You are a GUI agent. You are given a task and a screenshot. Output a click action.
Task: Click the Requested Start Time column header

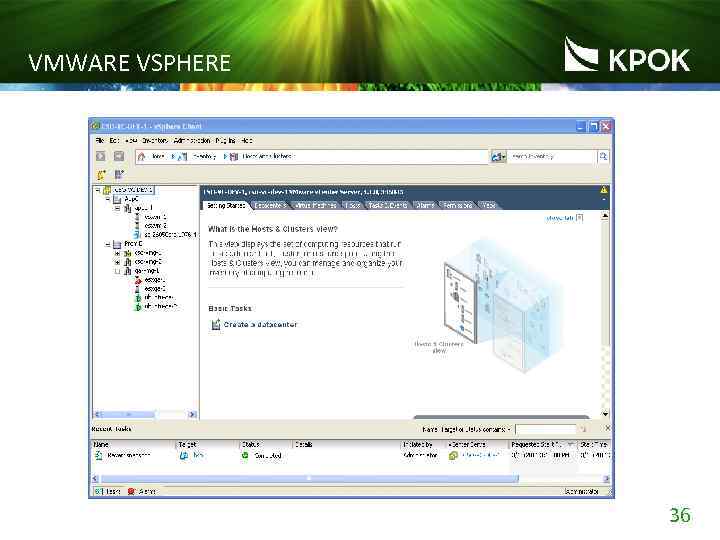(x=543, y=444)
